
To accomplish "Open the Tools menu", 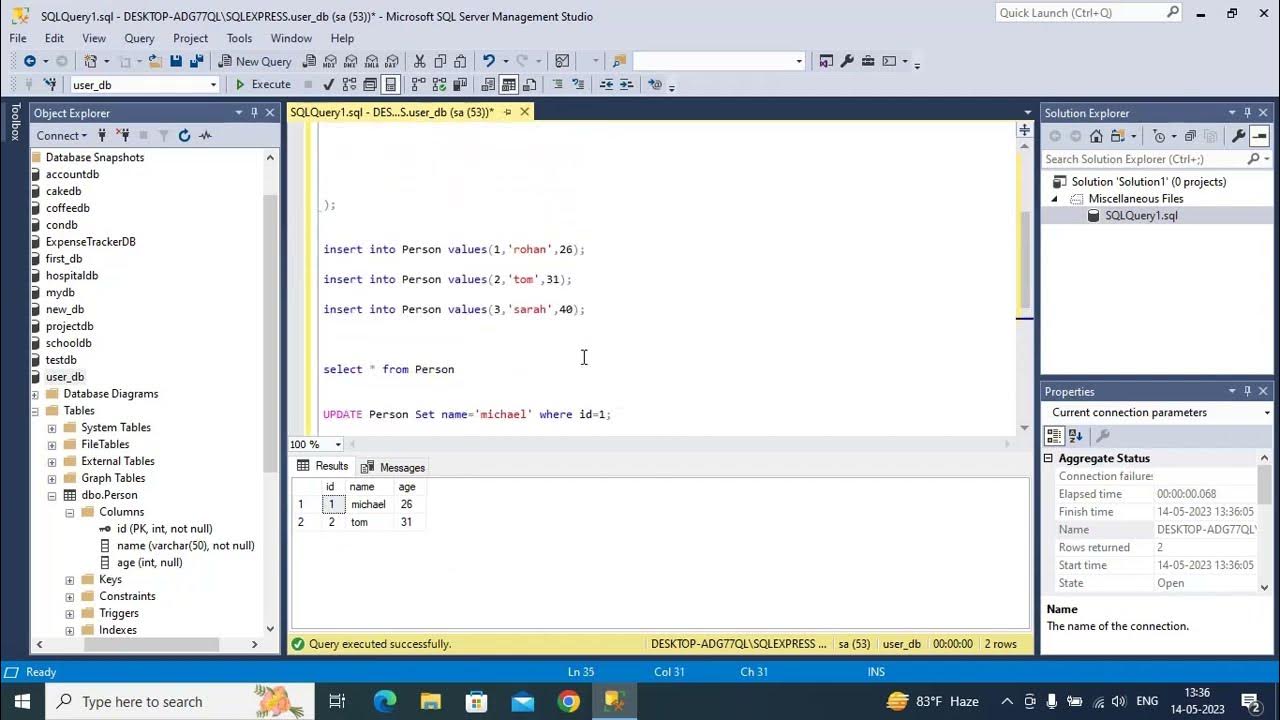I will 239,38.
